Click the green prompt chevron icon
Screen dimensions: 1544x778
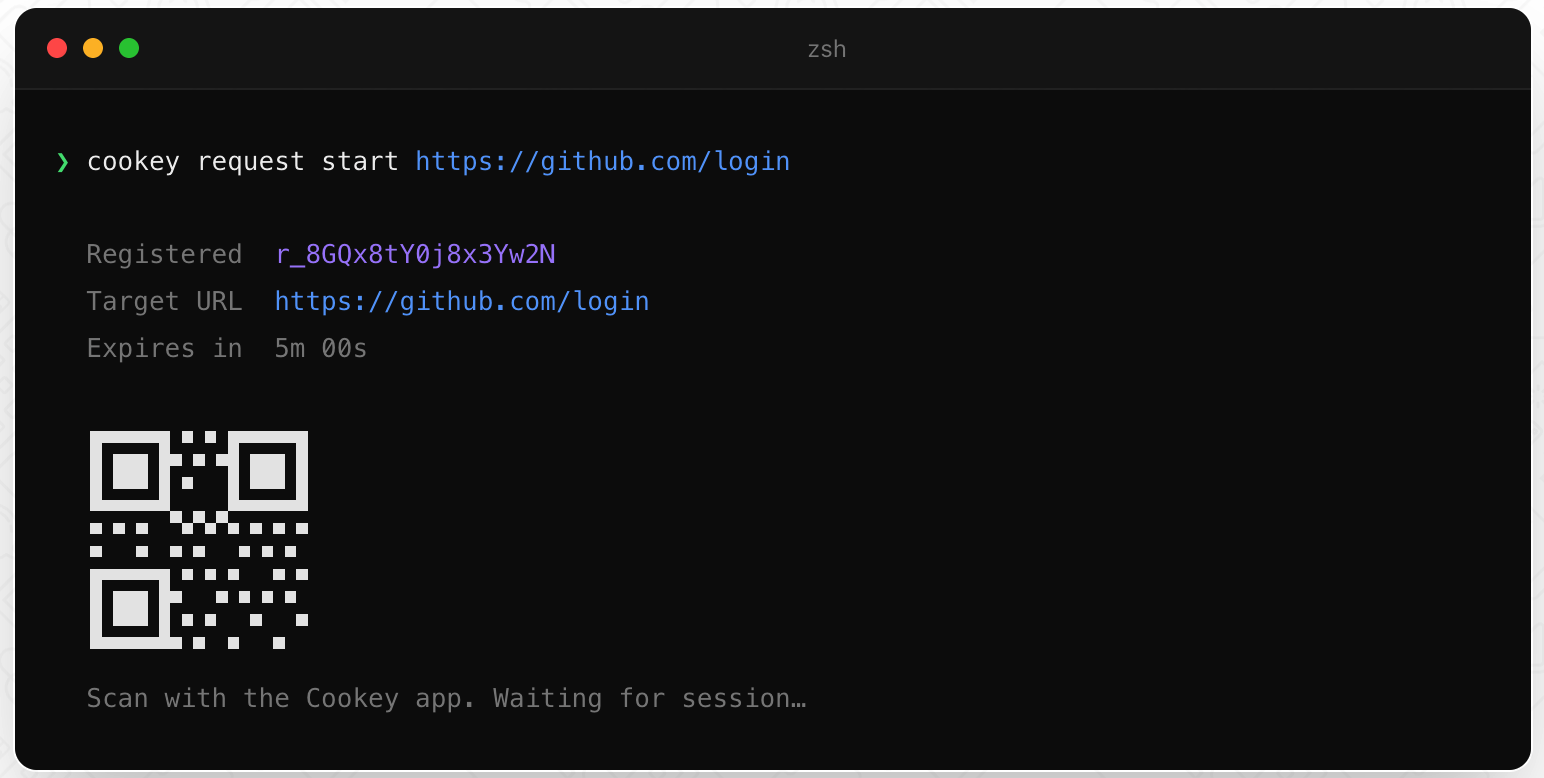[x=63, y=162]
